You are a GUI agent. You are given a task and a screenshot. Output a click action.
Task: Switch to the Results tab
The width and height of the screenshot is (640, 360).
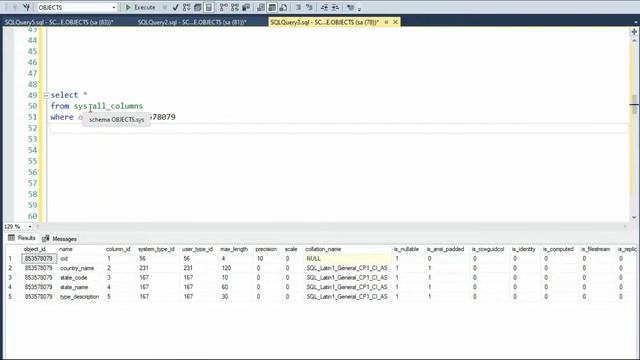pyautogui.click(x=22, y=238)
